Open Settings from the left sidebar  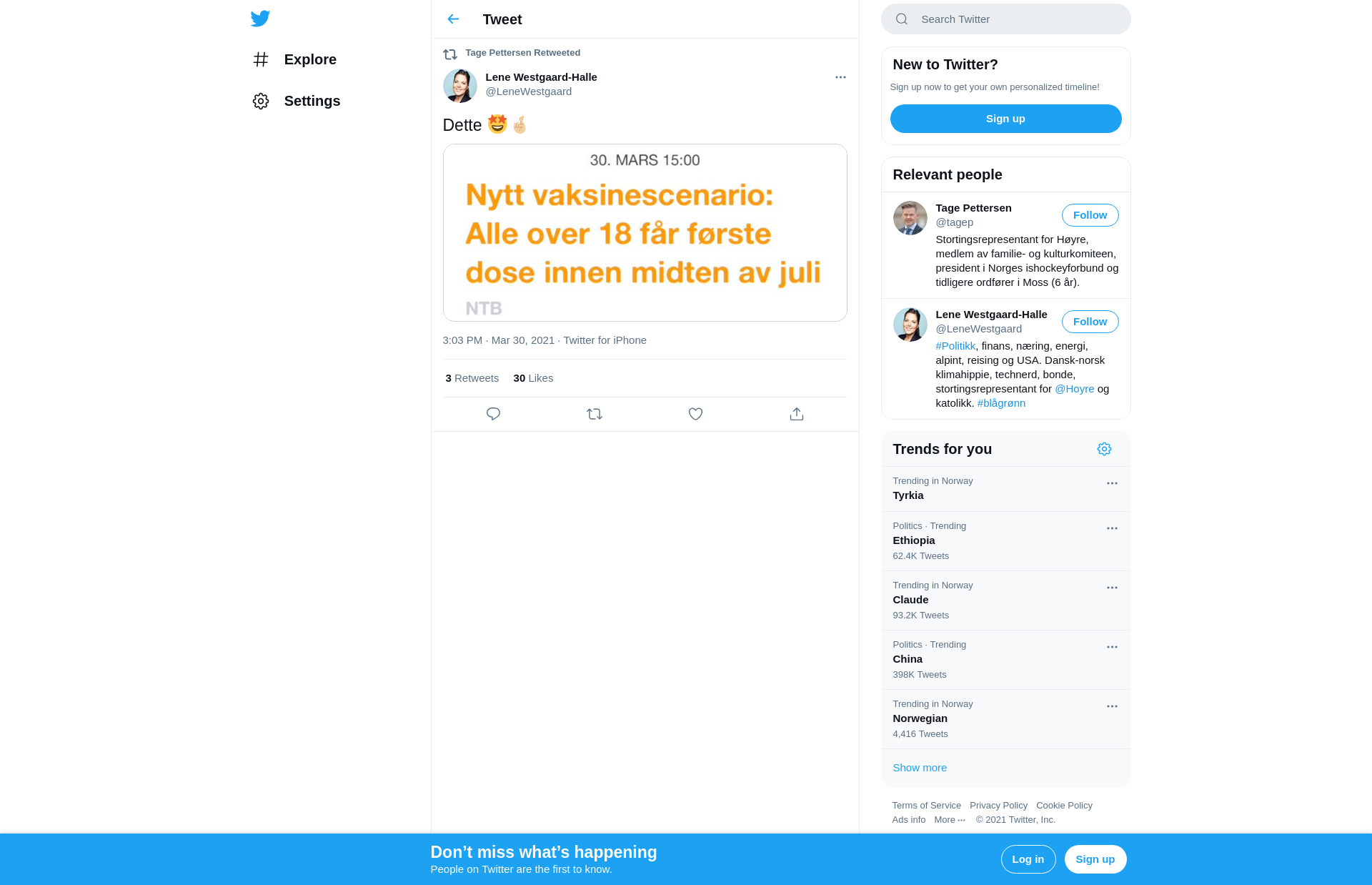296,101
